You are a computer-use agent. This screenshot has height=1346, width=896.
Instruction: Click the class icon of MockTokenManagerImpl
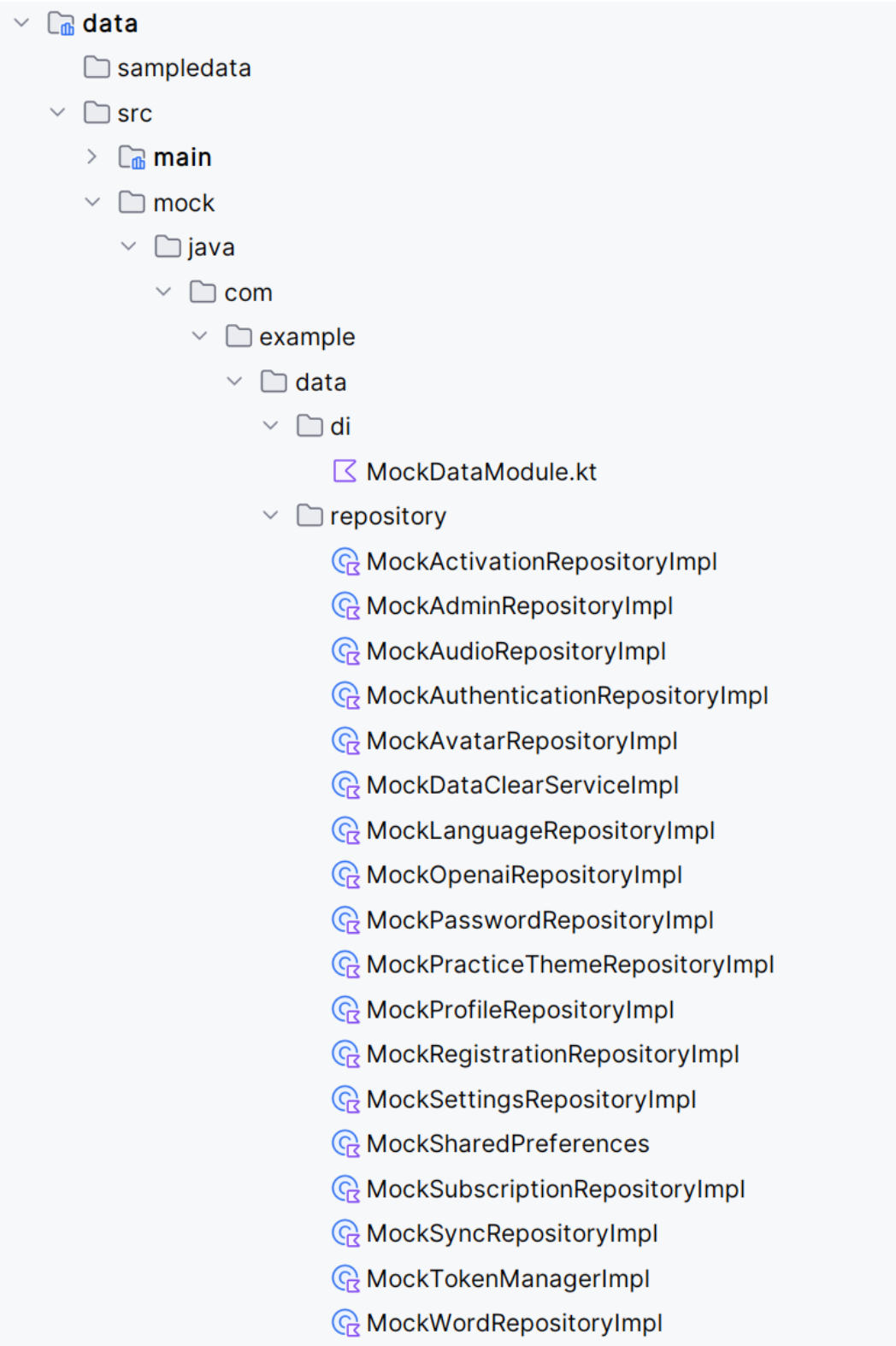coord(345,1278)
